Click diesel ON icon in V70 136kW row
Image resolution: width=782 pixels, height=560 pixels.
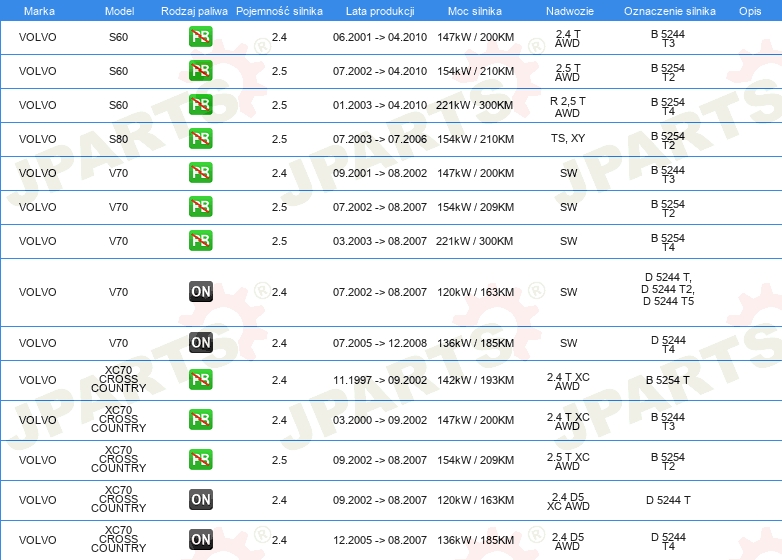click(200, 343)
